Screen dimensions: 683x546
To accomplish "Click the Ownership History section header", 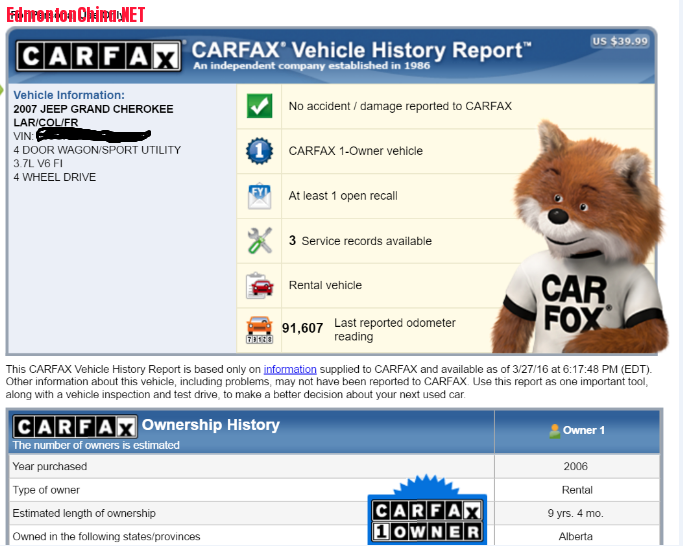I will click(x=210, y=425).
